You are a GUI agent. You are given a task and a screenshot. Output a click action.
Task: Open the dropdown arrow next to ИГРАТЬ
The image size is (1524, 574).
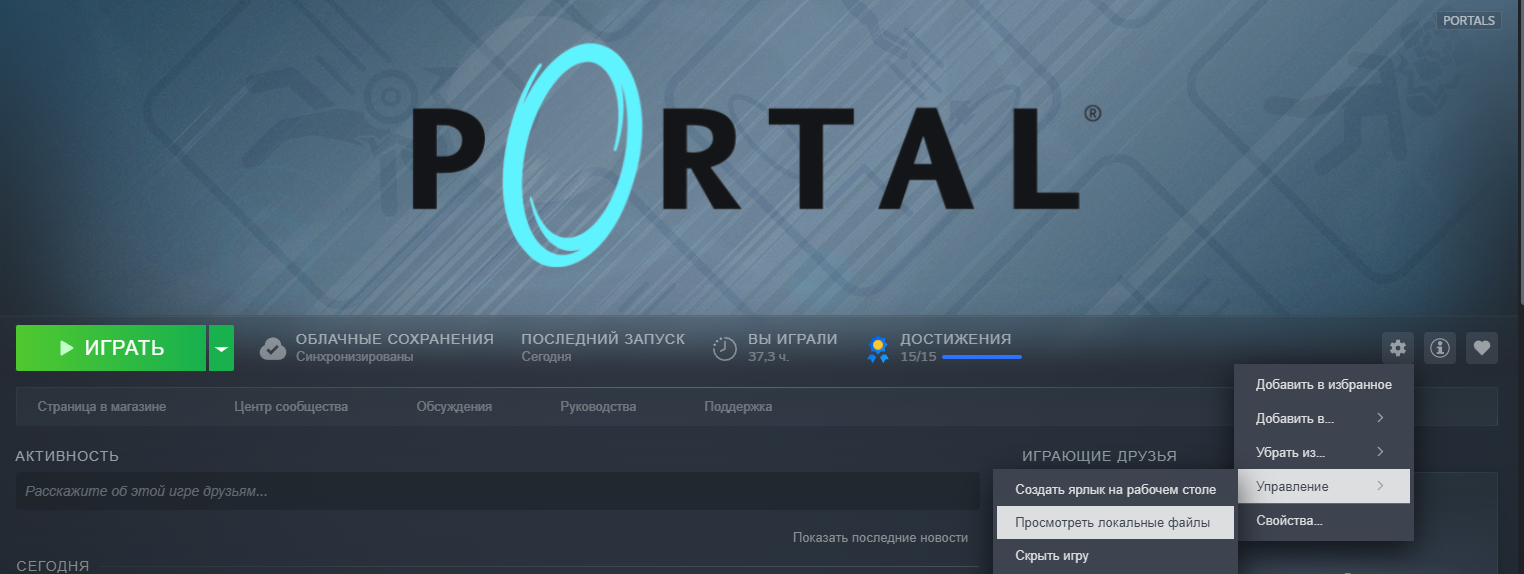[x=221, y=348]
